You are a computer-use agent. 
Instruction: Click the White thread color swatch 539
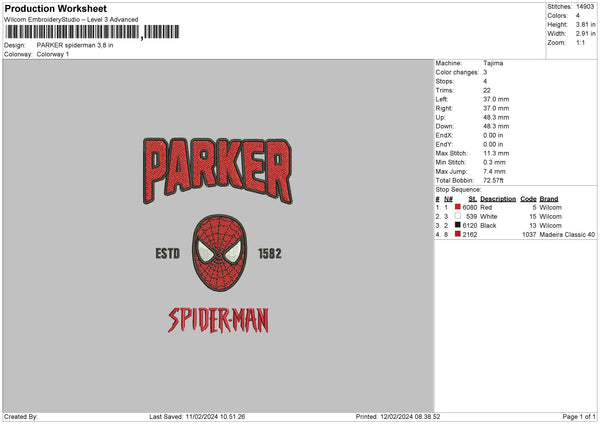point(457,216)
